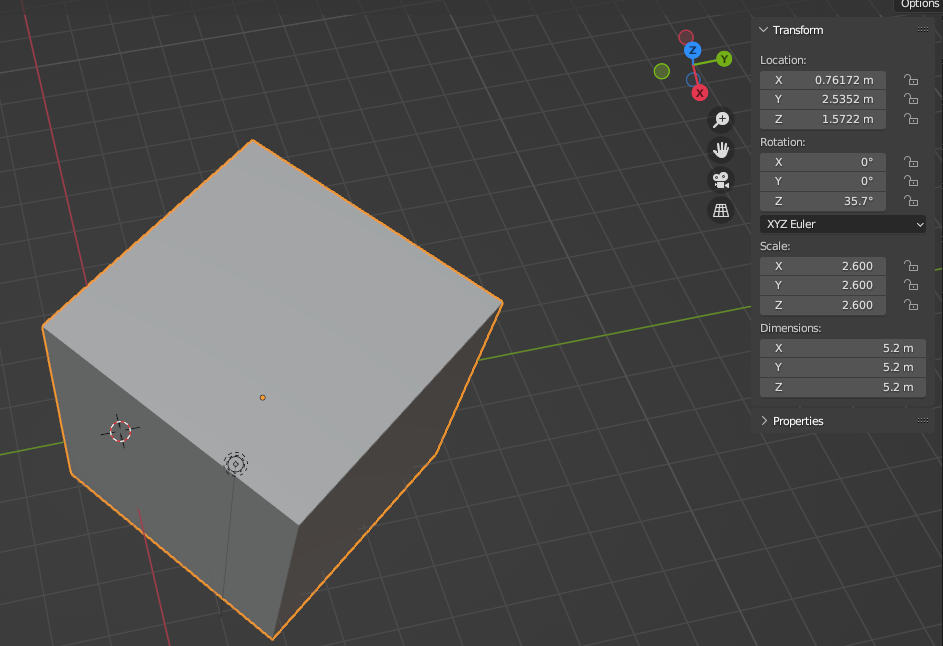Lock Rotation X value

click(x=911, y=162)
